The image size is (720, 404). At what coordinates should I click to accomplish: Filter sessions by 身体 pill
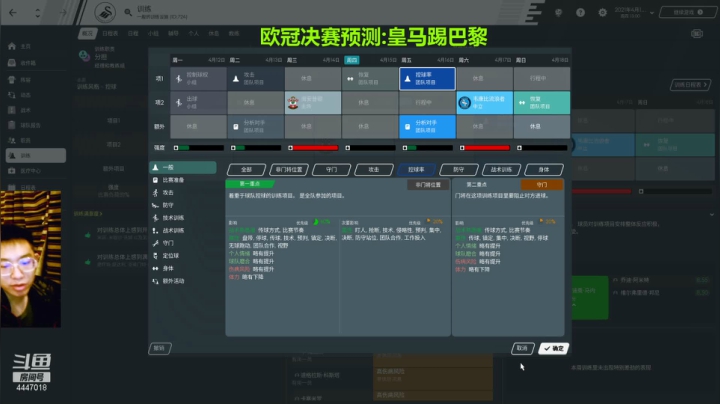544,170
